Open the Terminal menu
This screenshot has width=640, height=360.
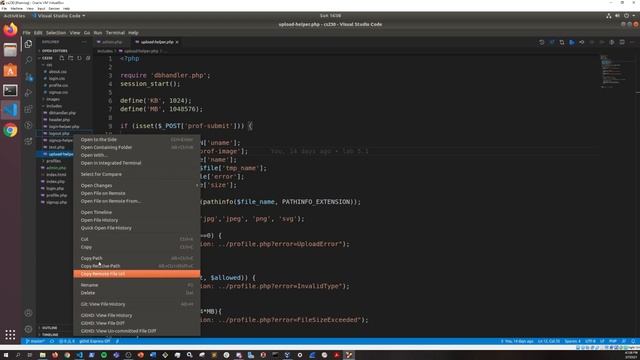(115, 33)
